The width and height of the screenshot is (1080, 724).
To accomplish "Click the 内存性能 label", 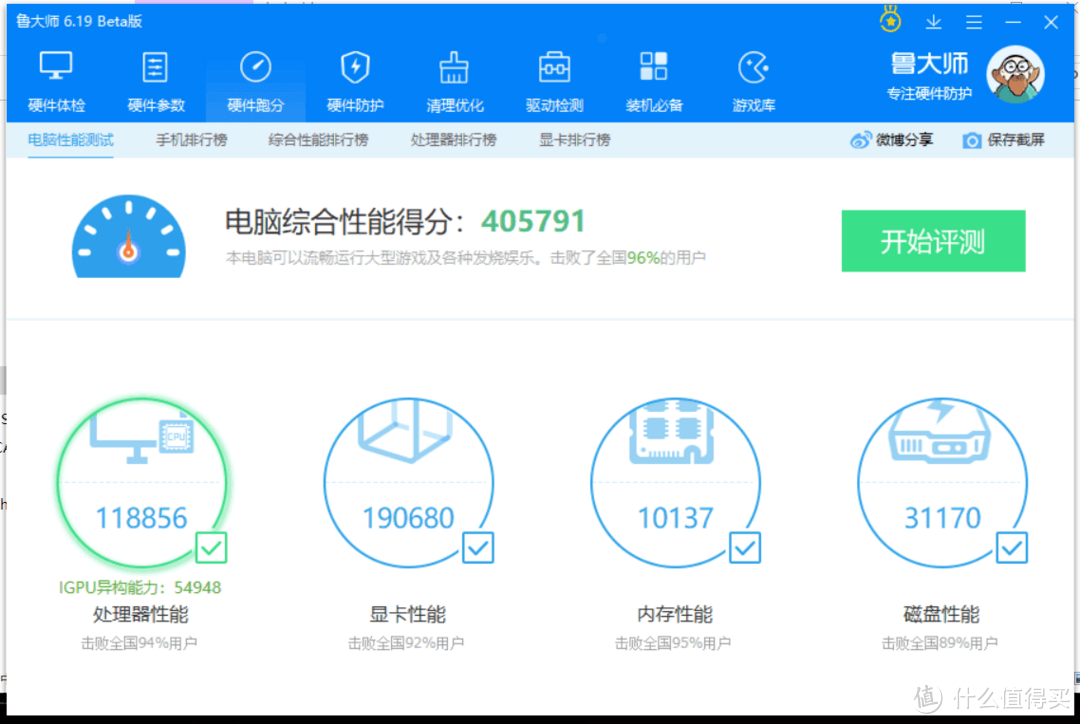I will [675, 614].
